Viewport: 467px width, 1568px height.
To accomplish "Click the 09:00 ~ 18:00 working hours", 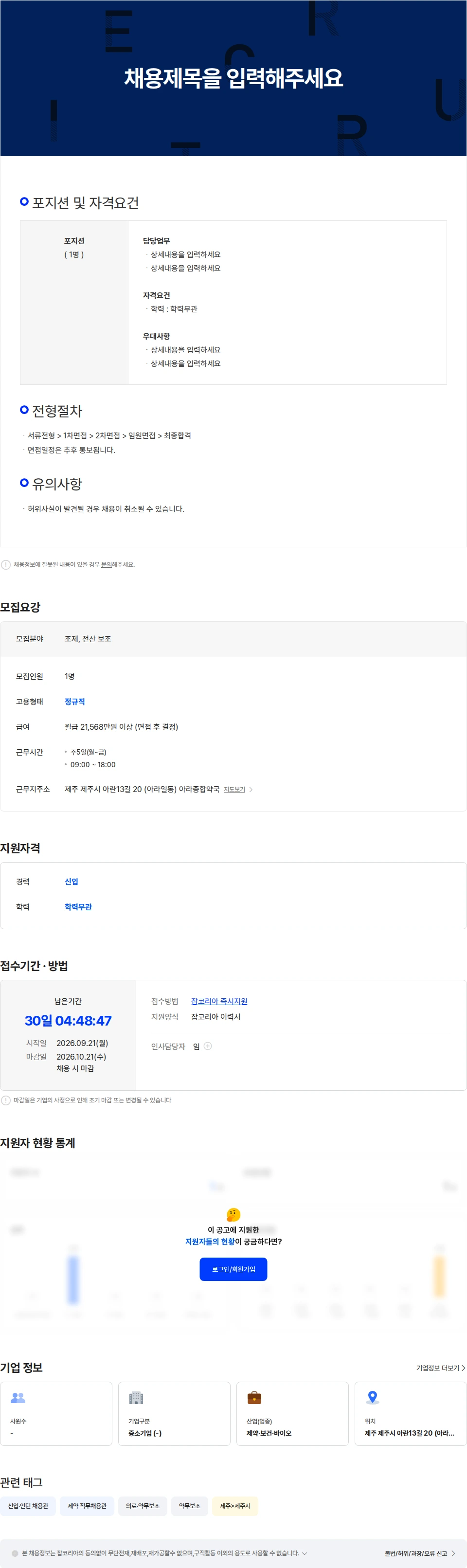I will [92, 765].
